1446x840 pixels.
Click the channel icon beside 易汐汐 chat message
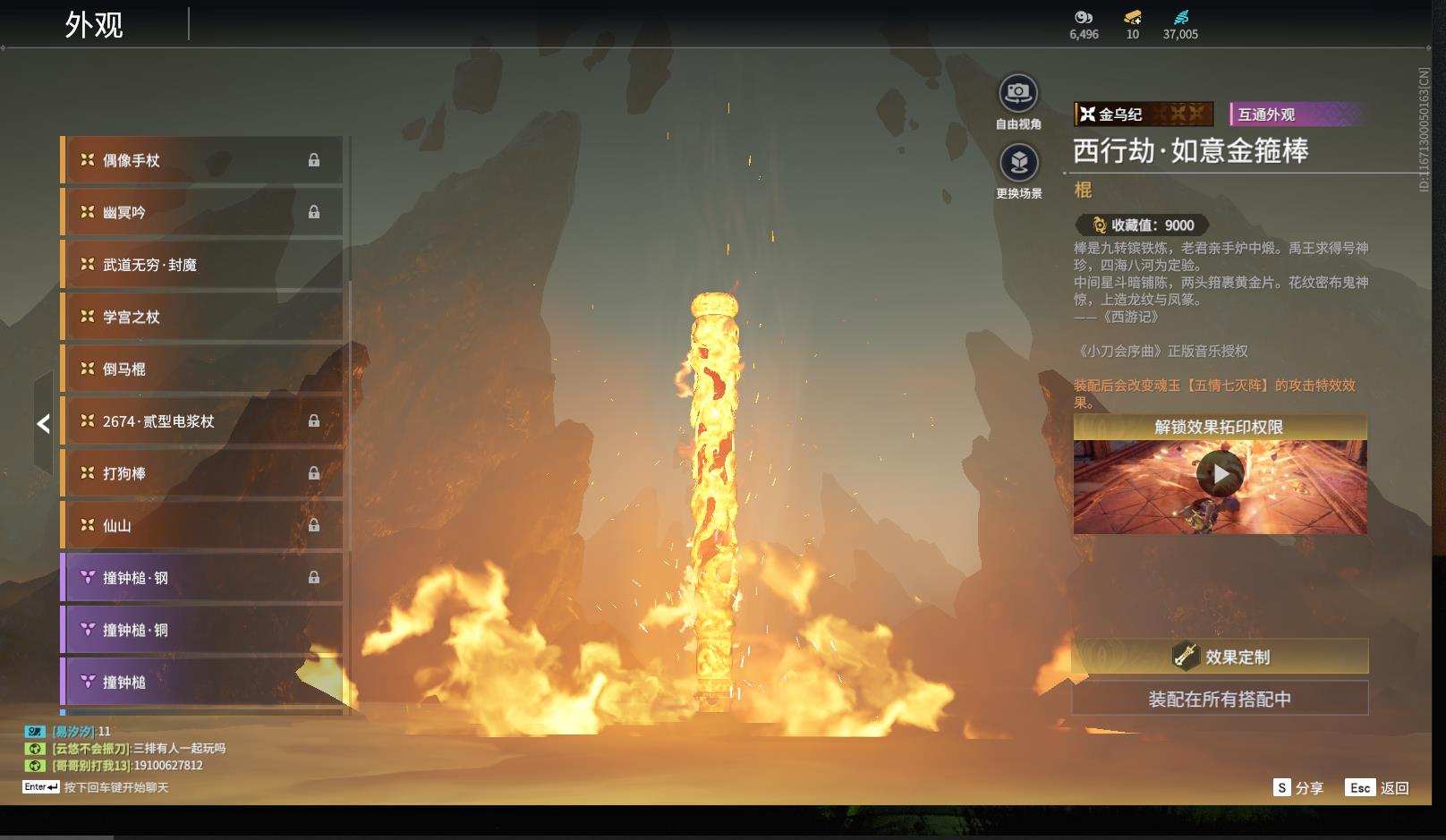point(34,731)
